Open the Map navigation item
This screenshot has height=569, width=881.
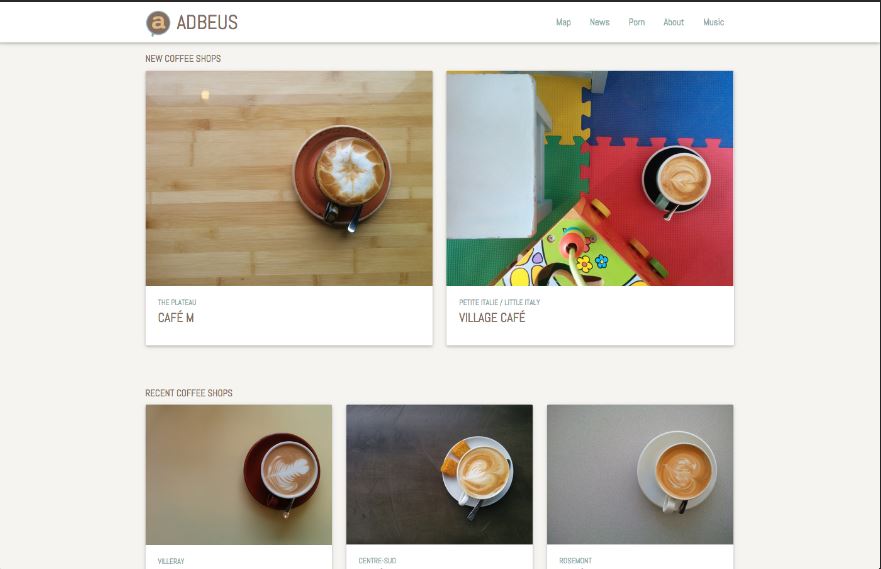(564, 22)
